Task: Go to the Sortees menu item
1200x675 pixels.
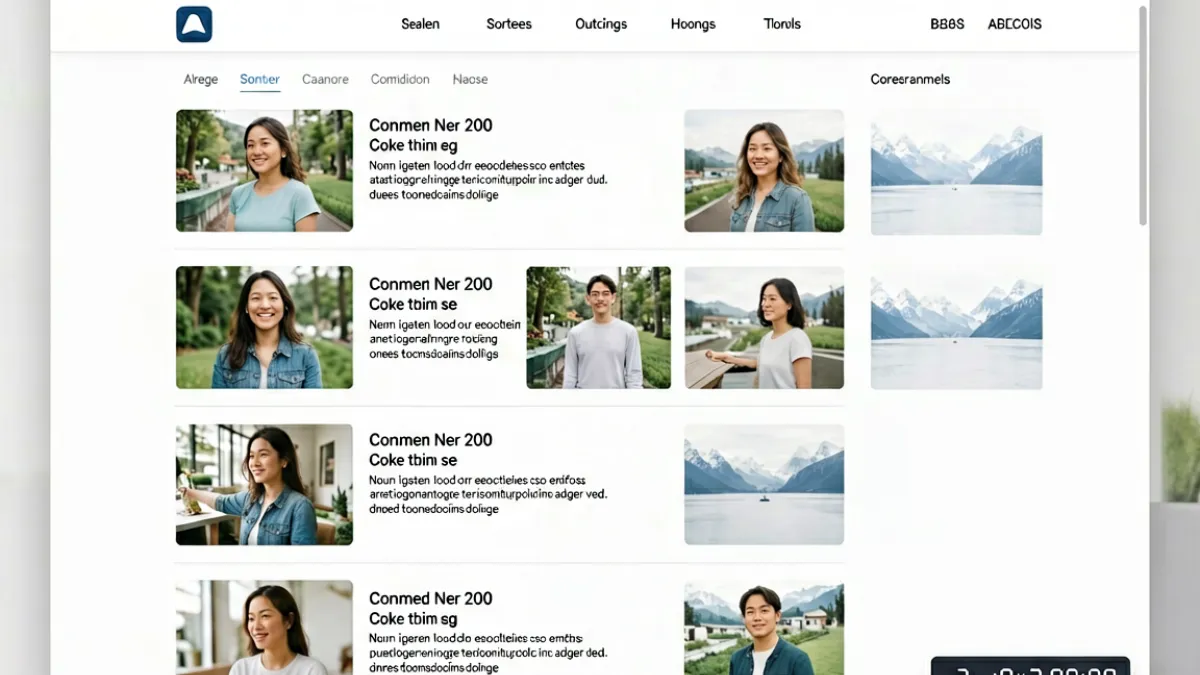Action: tap(509, 24)
